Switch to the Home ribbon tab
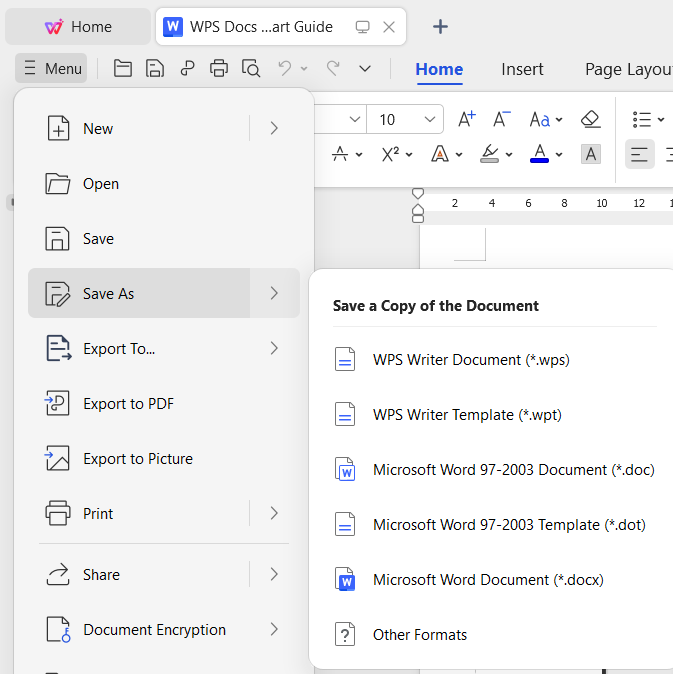Screen dimensions: 673x674 439,69
